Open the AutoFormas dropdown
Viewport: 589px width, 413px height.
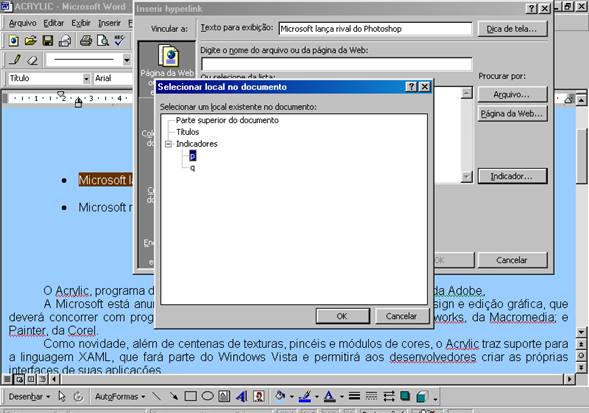(x=120, y=396)
